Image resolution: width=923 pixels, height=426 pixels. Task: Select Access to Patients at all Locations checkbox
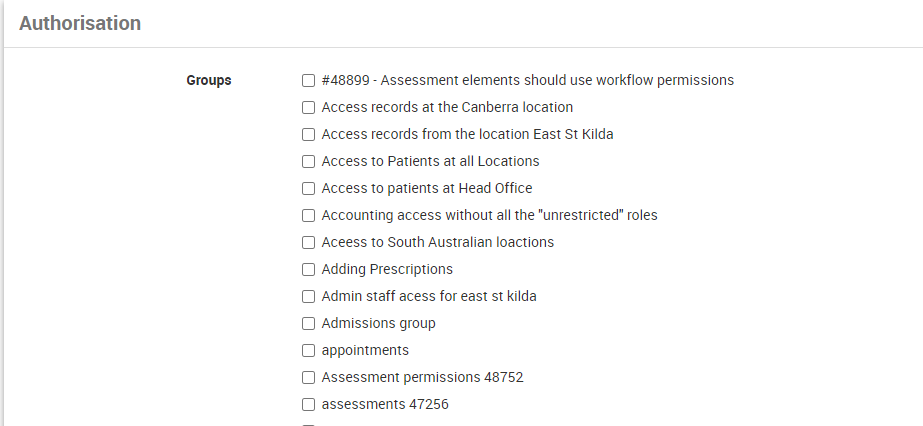click(x=309, y=161)
